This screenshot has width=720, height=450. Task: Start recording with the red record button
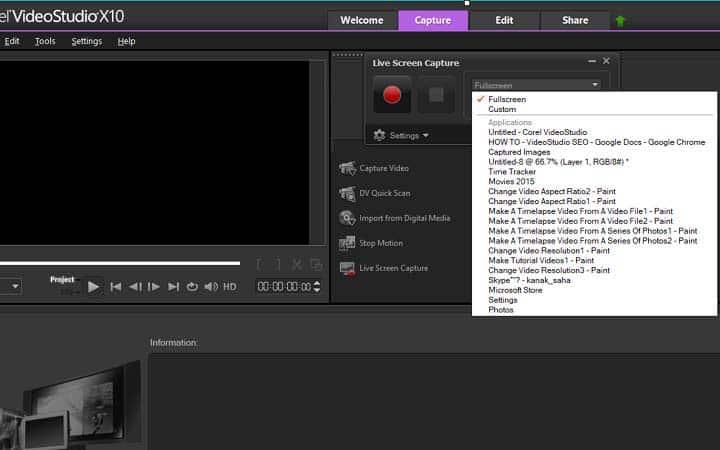tap(392, 95)
